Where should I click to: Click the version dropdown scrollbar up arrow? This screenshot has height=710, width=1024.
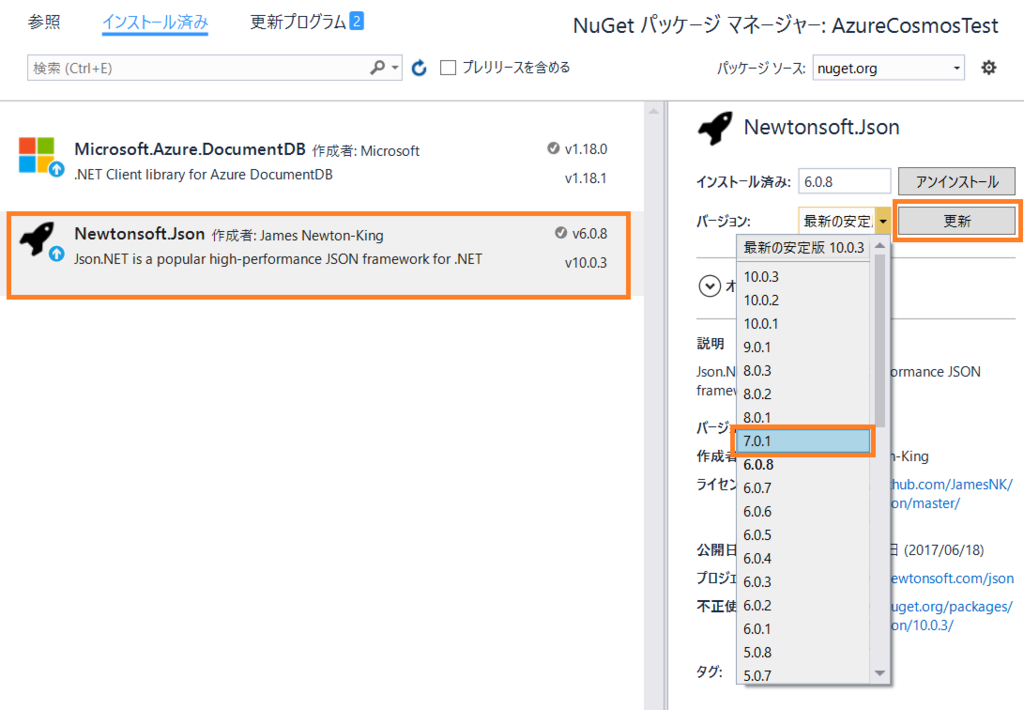click(880, 246)
